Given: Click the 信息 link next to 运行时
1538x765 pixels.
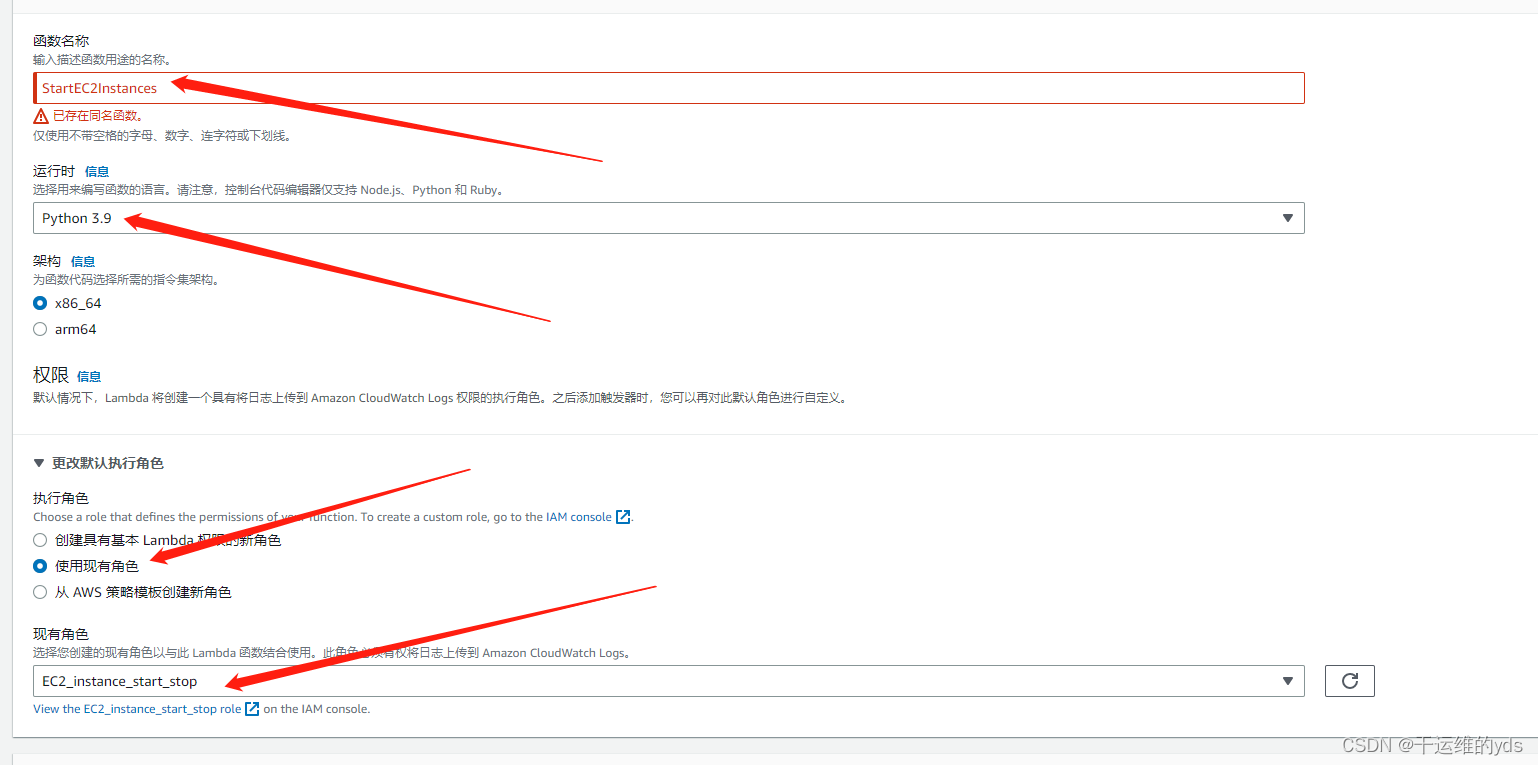Looking at the screenshot, I should pos(97,170).
